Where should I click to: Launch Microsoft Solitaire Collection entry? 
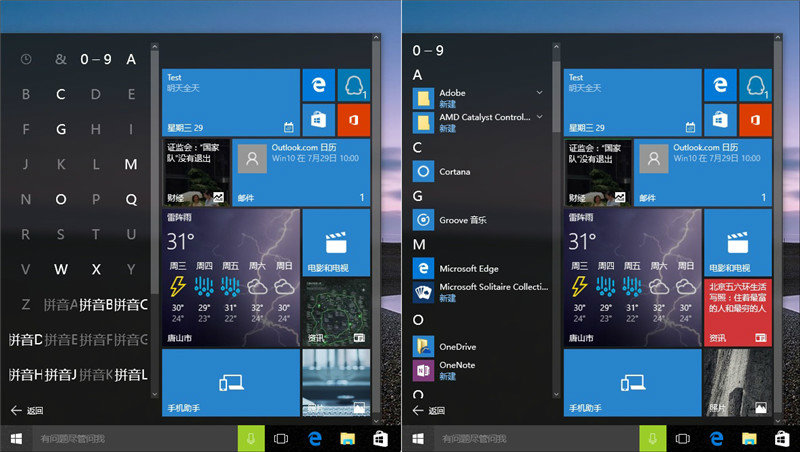coord(480,292)
